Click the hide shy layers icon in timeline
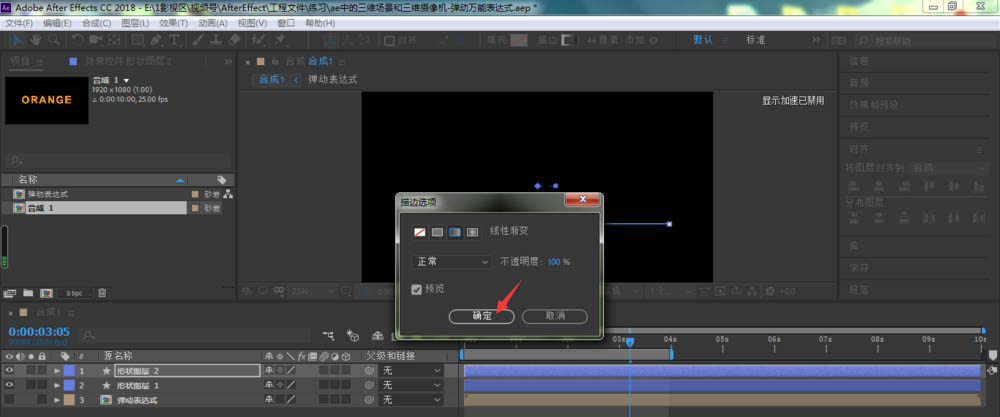This screenshot has height=417, width=1000. (378, 335)
